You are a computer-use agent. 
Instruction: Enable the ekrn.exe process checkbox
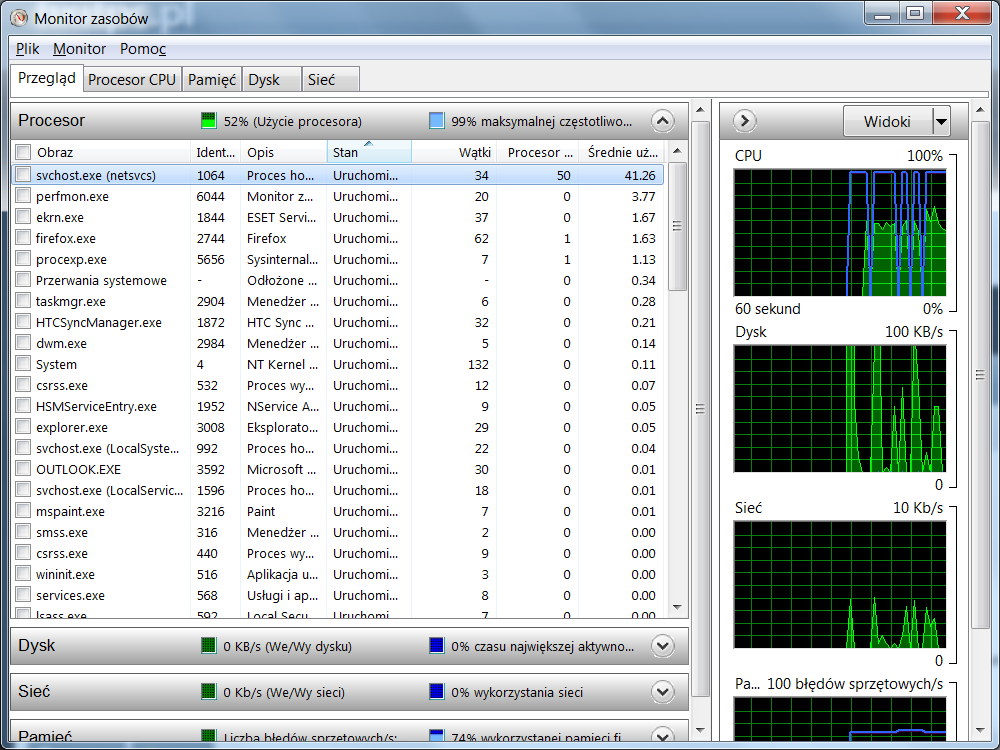(23, 216)
